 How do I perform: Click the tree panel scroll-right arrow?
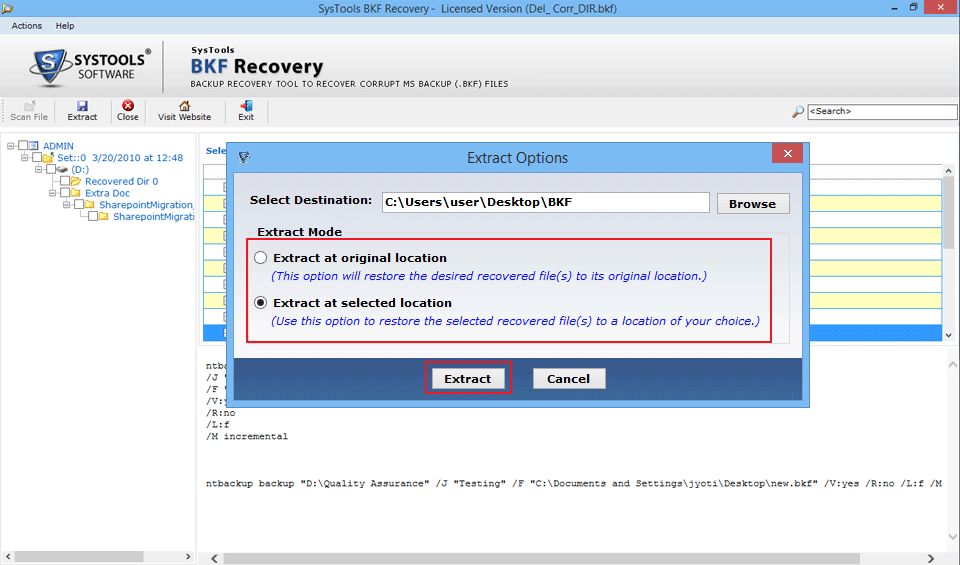[188, 556]
